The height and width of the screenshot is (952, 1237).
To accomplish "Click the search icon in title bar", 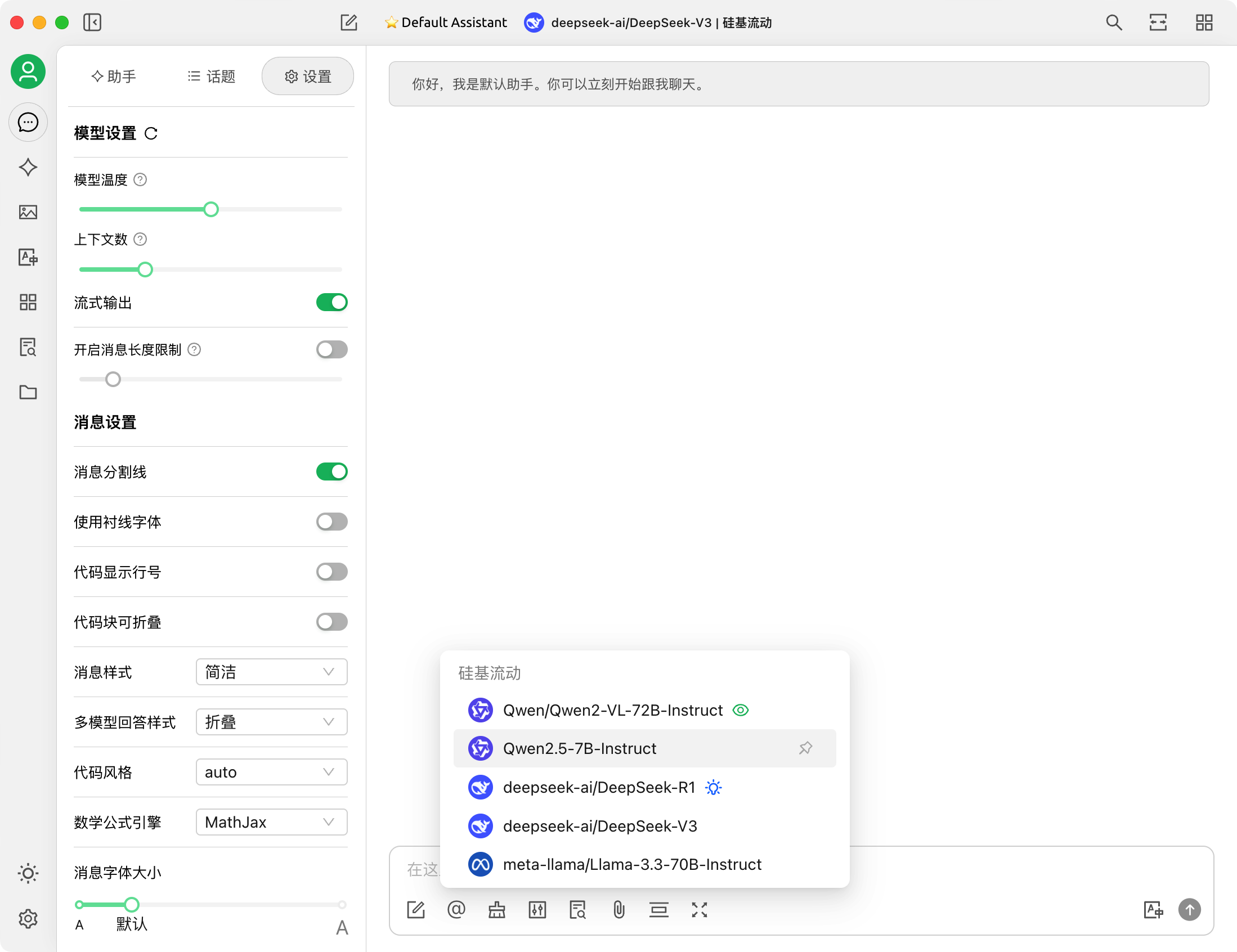I will pyautogui.click(x=1114, y=23).
